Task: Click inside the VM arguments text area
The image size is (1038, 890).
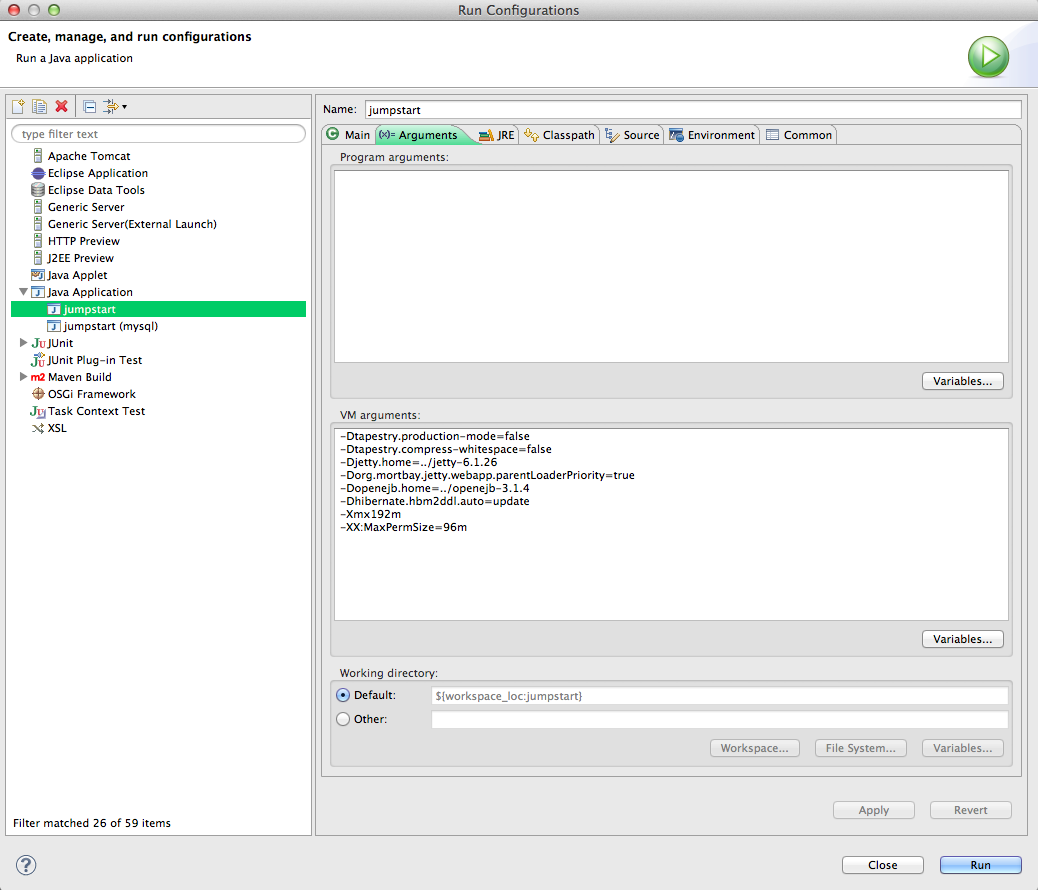Action: point(671,524)
